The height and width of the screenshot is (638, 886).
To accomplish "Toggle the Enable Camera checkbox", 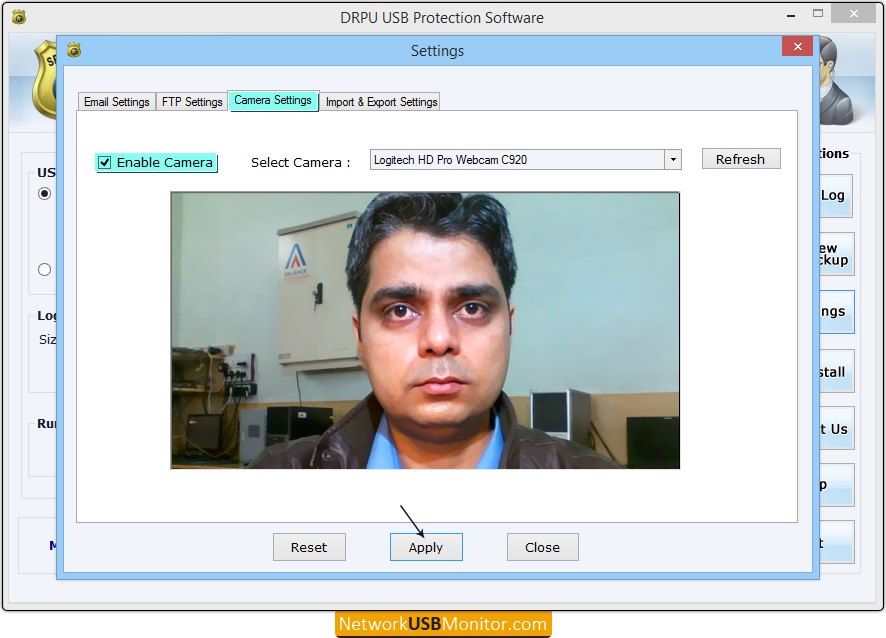I will tap(105, 163).
